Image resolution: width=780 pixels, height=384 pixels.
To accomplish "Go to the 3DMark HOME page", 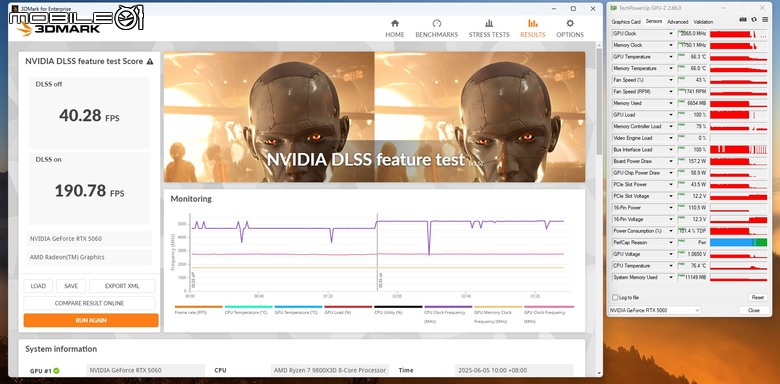I will [x=394, y=29].
